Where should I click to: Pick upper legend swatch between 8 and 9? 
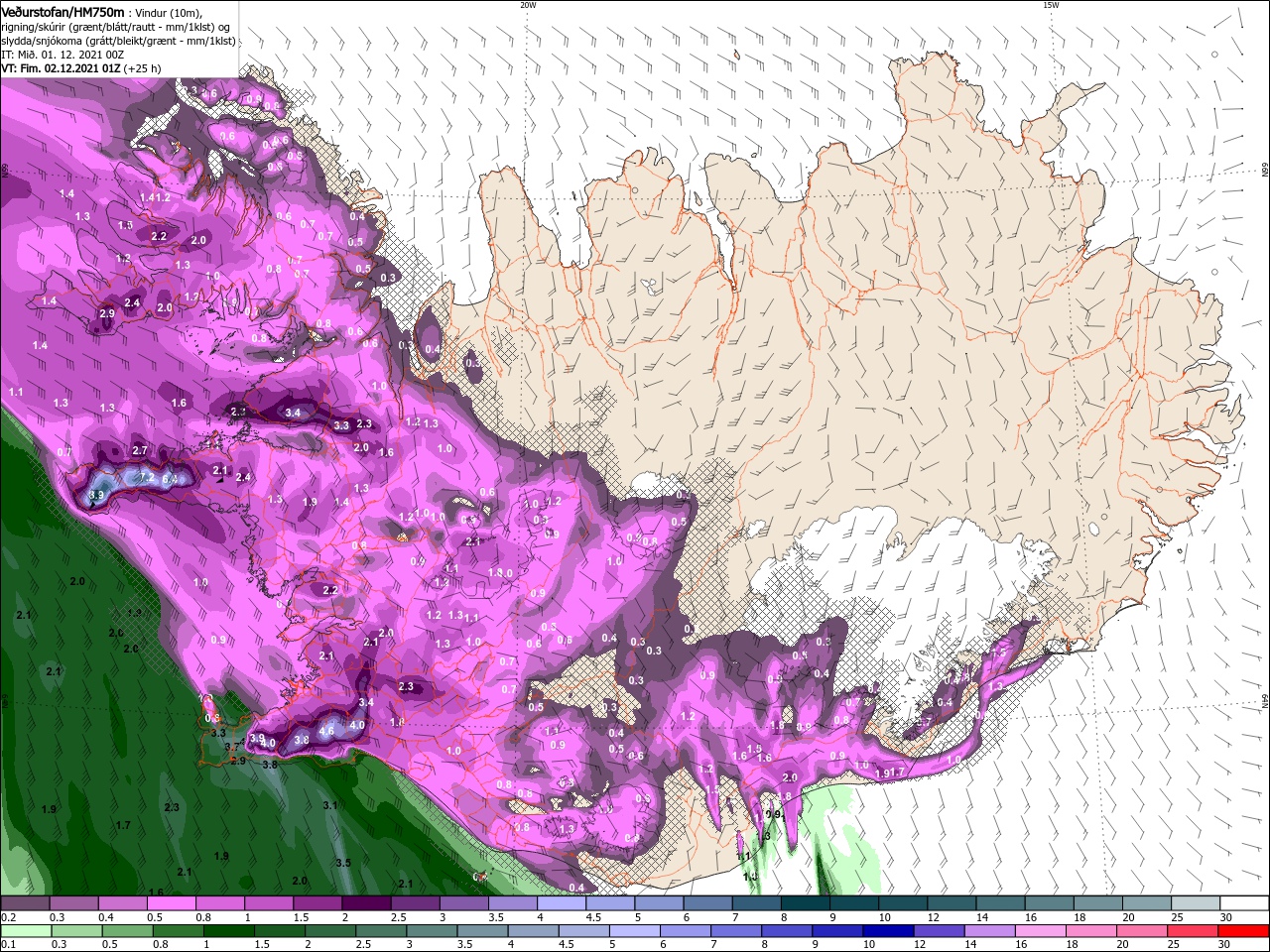tap(805, 903)
